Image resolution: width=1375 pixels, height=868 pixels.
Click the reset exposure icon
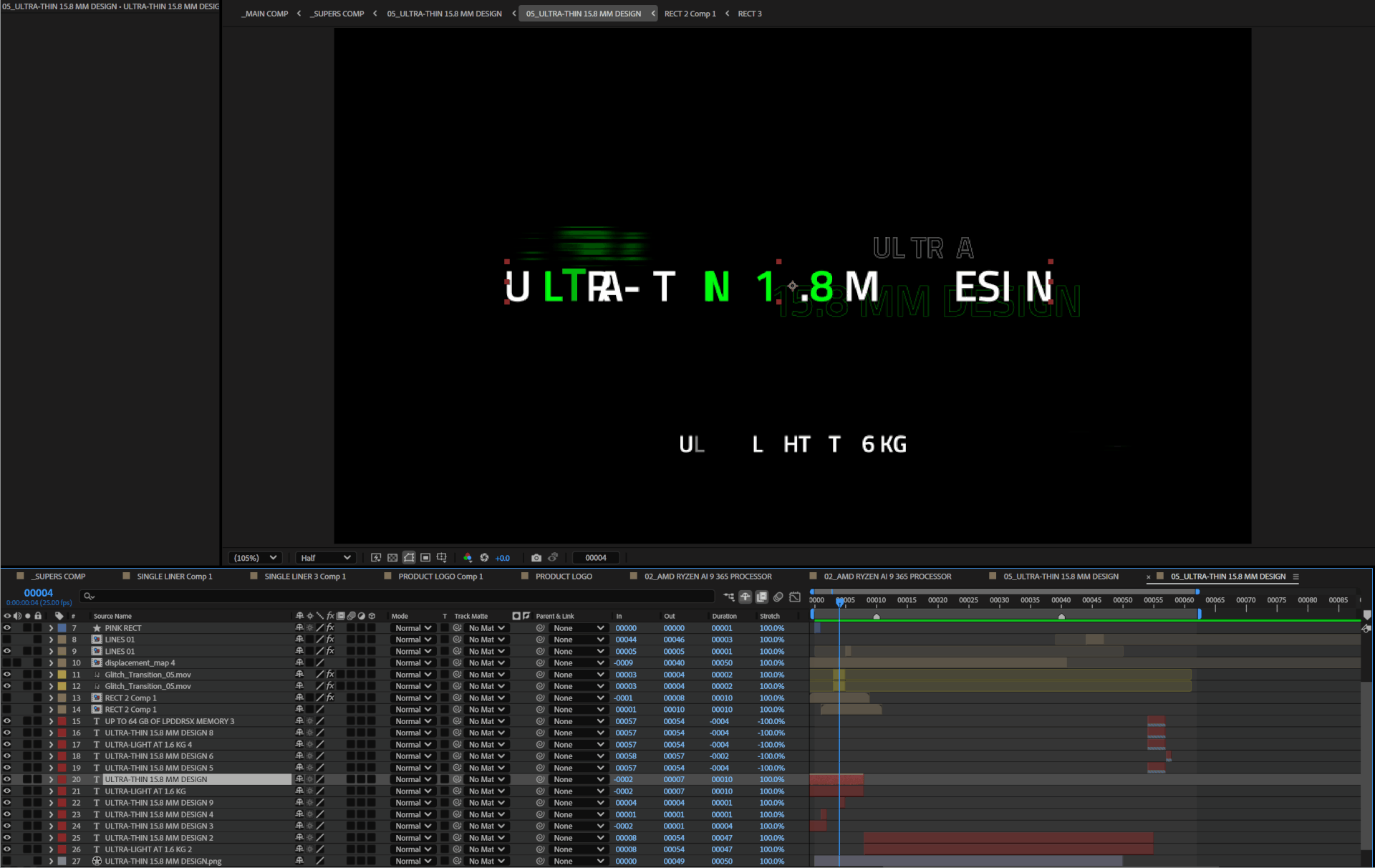pyautogui.click(x=484, y=557)
